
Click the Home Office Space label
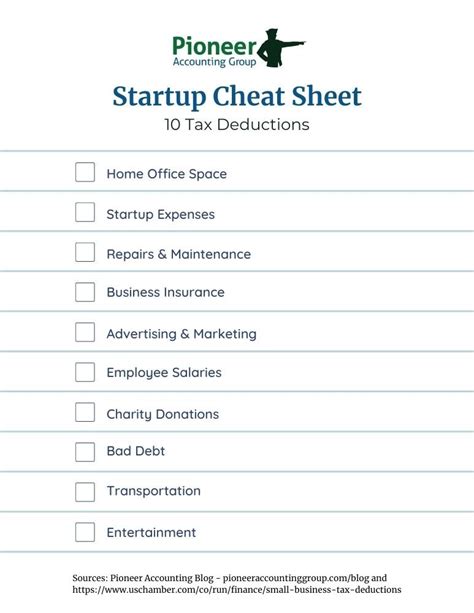point(167,174)
